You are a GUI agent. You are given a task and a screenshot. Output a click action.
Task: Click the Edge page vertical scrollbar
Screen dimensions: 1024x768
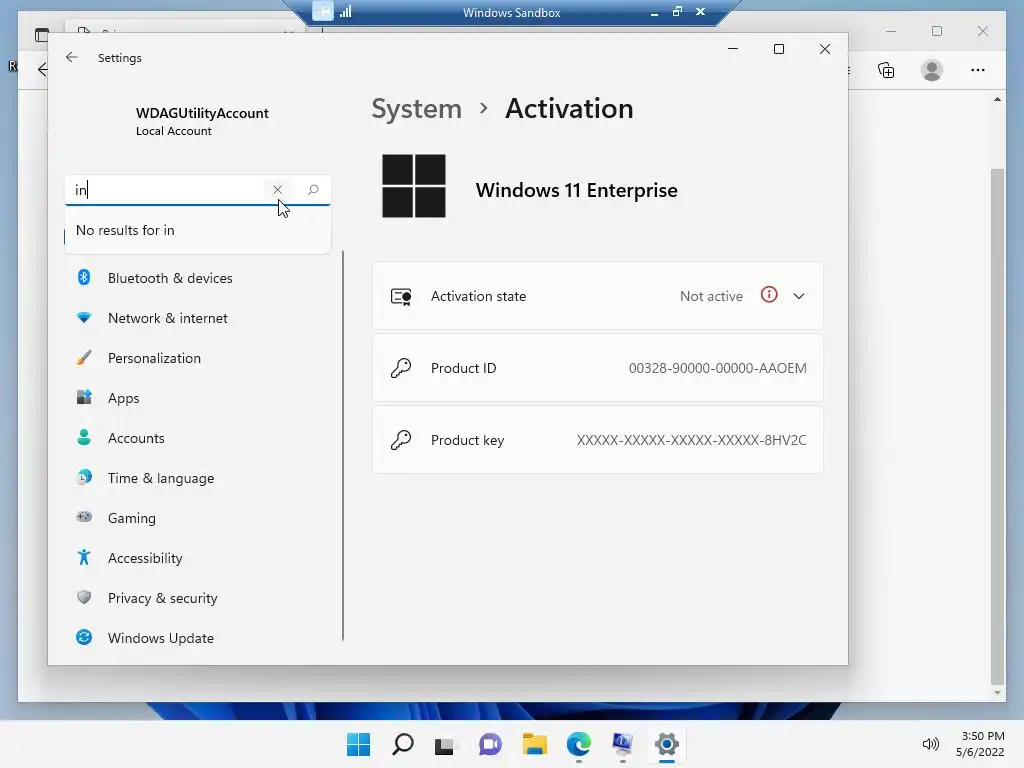(997, 428)
